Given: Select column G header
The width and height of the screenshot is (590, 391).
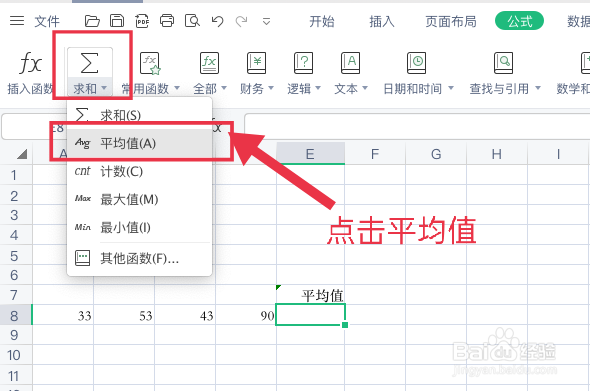Looking at the screenshot, I should [436, 154].
